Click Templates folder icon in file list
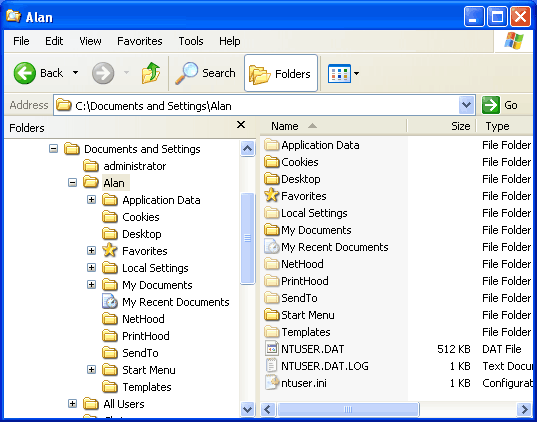The width and height of the screenshot is (537, 422). tap(272, 332)
